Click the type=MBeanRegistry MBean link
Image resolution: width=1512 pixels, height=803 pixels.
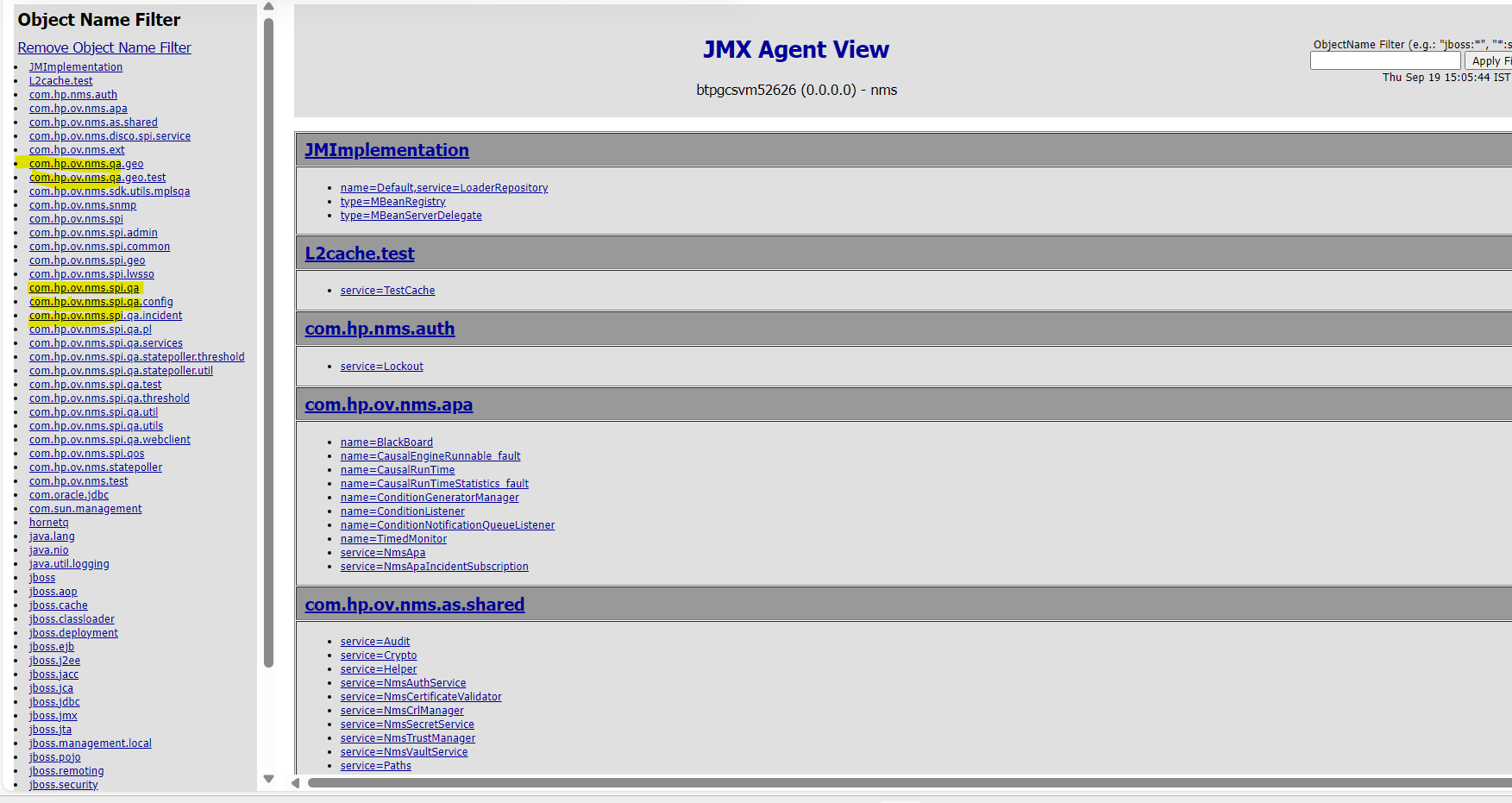(x=392, y=202)
